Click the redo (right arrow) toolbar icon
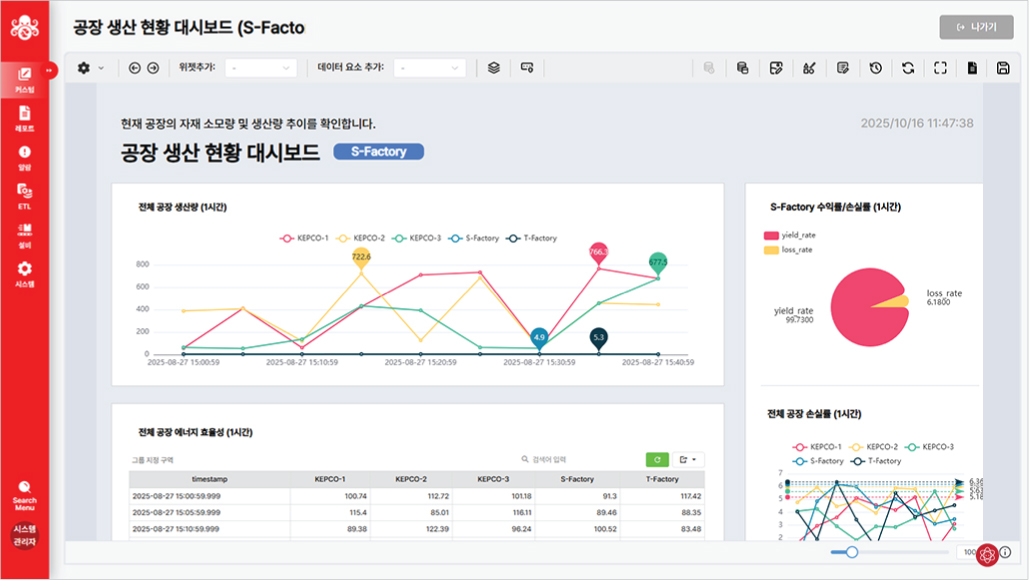The width and height of the screenshot is (1029, 580). pyautogui.click(x=153, y=68)
